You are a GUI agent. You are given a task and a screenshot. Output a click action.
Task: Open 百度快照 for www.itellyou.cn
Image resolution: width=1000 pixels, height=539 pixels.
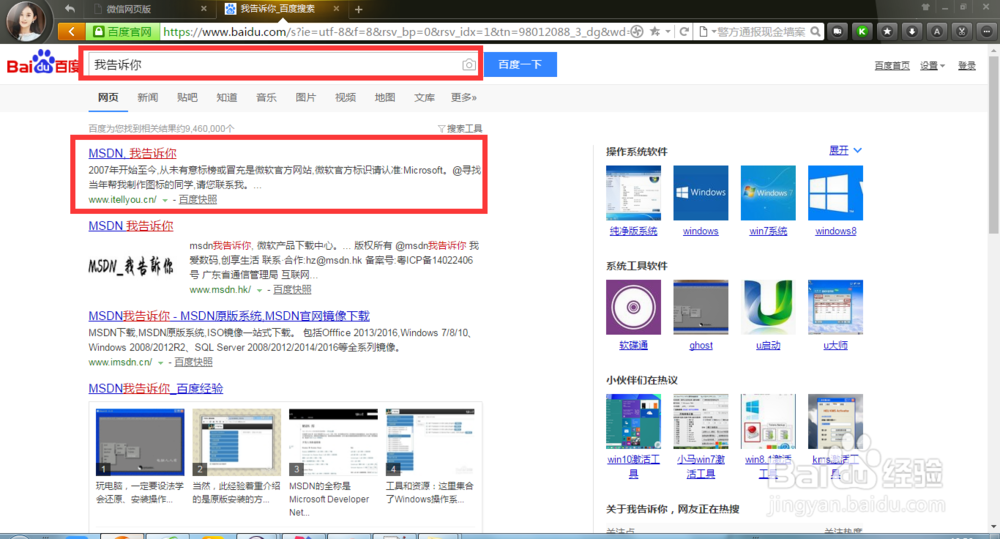pos(198,200)
